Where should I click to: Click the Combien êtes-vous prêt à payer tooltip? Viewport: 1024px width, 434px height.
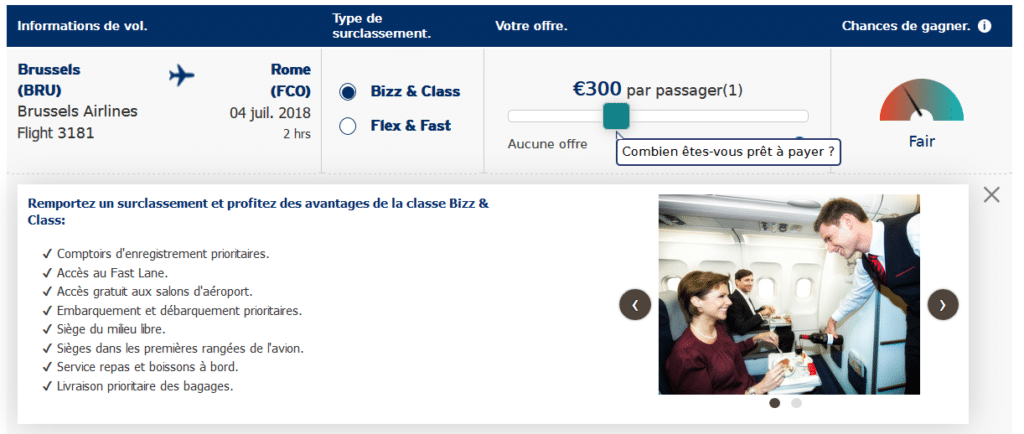727,152
